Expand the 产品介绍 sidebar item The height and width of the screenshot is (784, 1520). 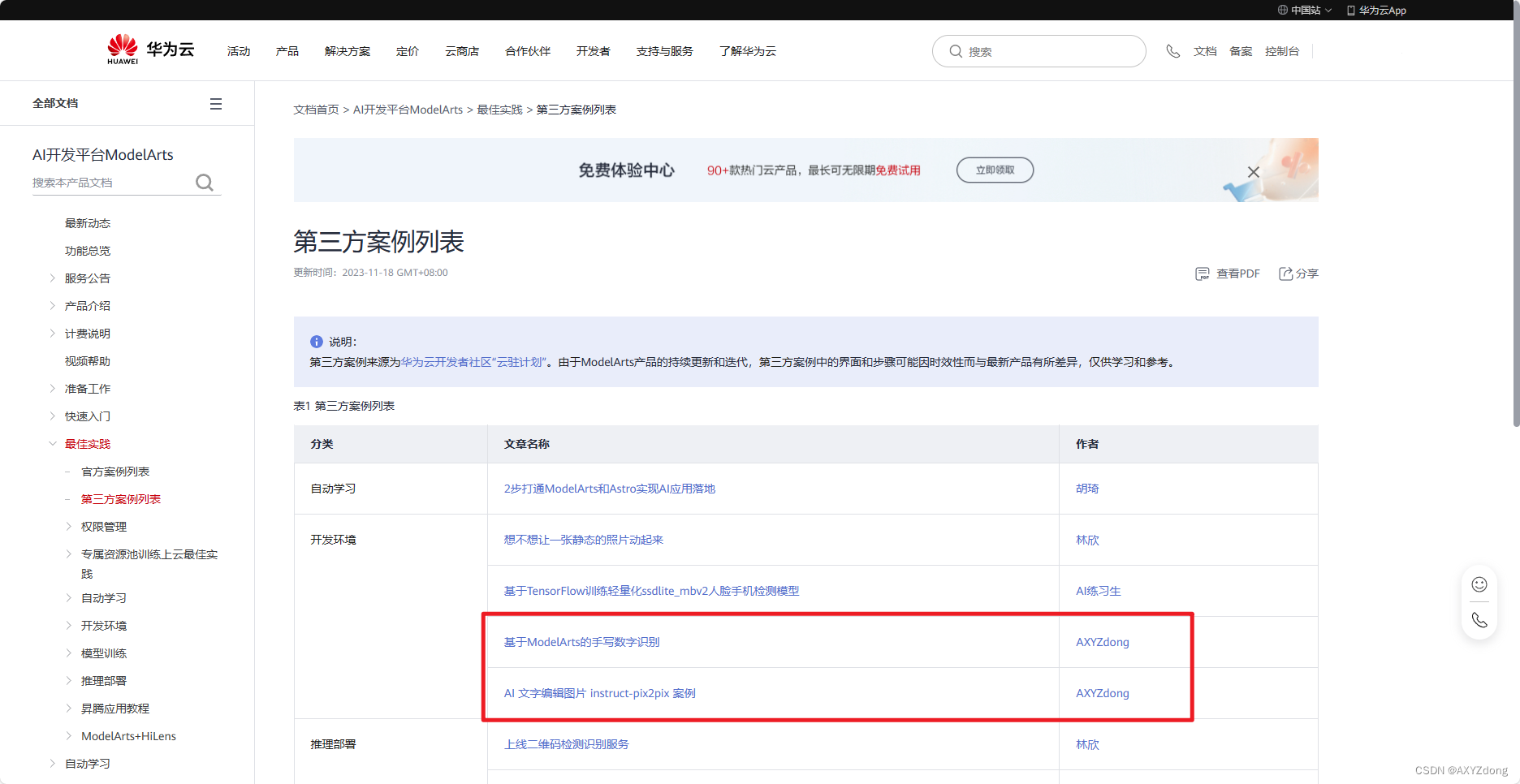(x=53, y=306)
